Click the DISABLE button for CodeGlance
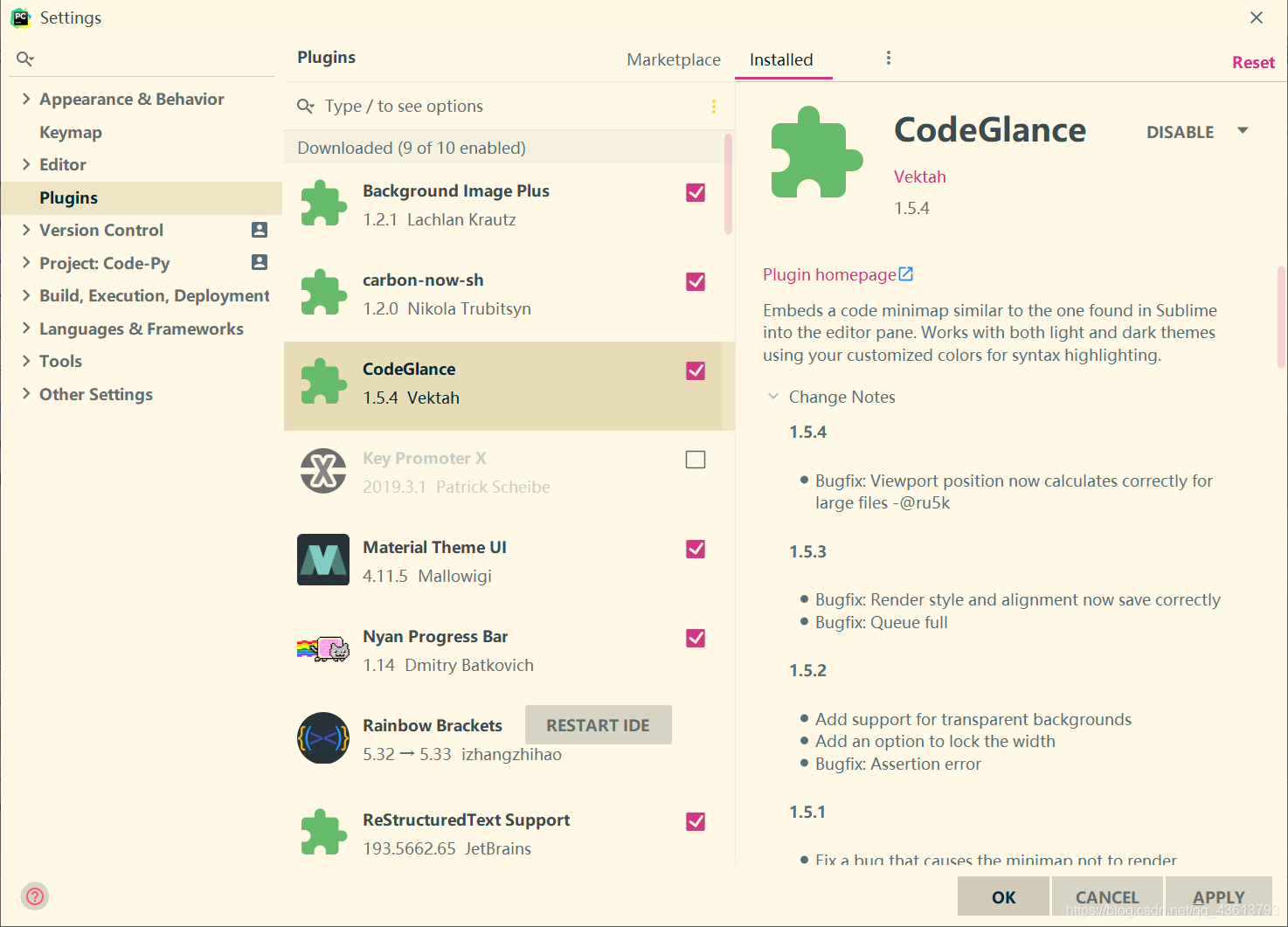The image size is (1288, 927). (1180, 132)
